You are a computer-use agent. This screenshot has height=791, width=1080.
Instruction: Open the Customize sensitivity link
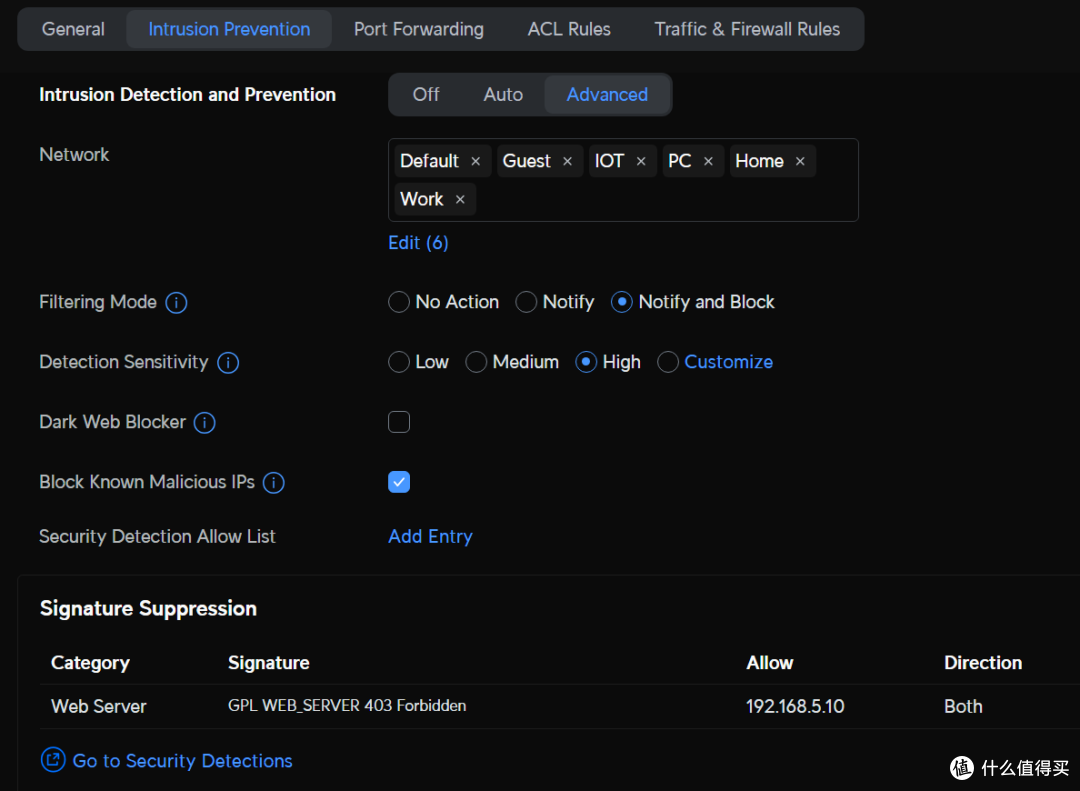pyautogui.click(x=729, y=362)
